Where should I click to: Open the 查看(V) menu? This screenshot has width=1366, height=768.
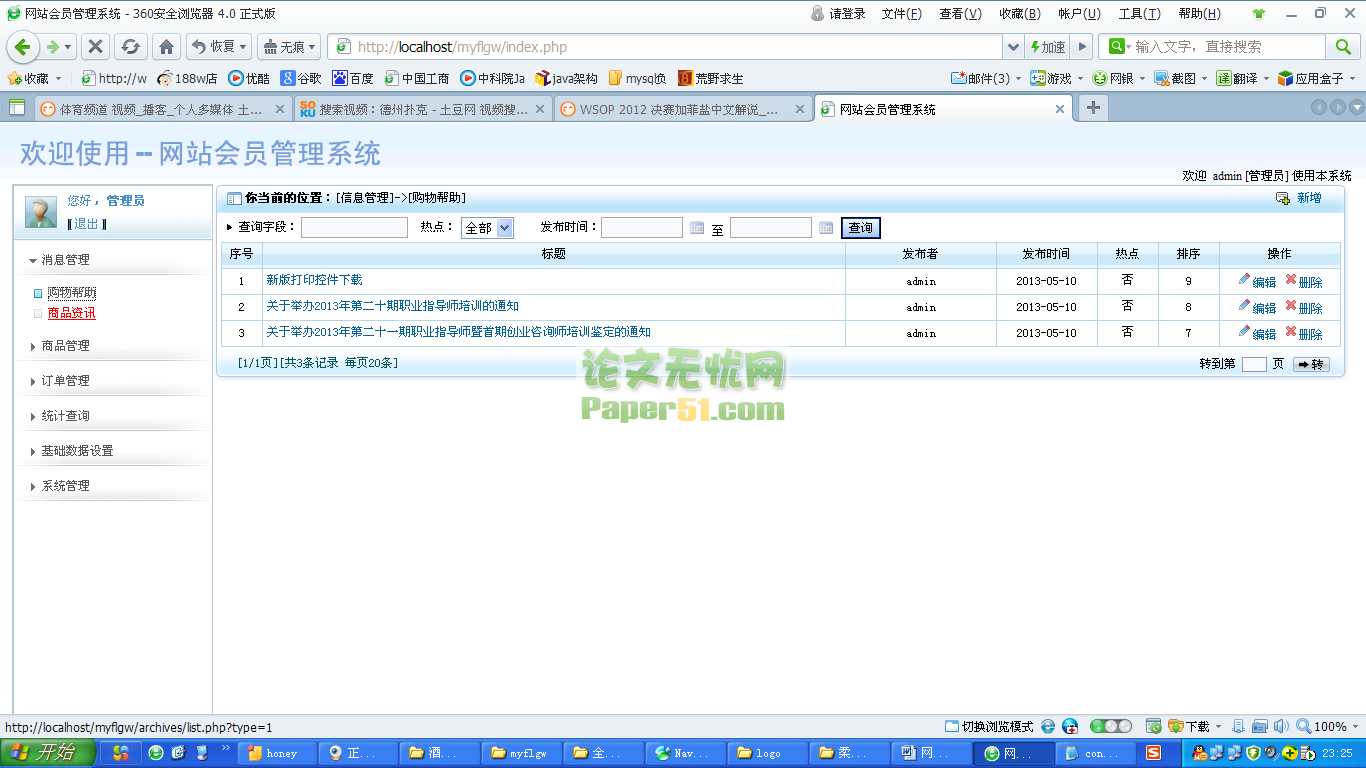tap(960, 14)
